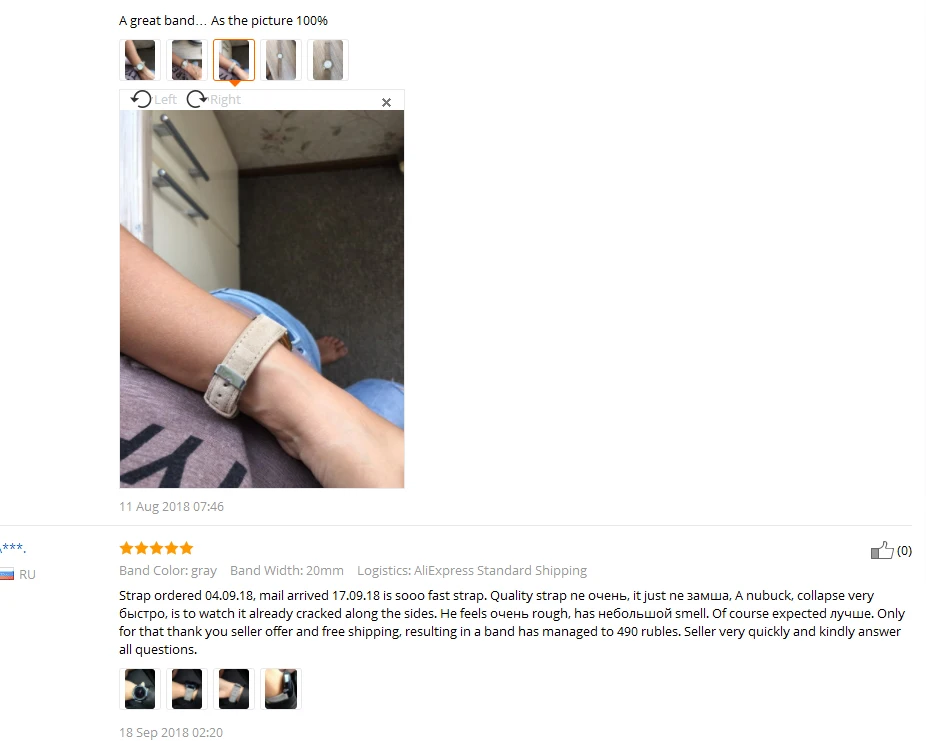Click the 'Left' rotate label
Screen dimensions: 926x741
pos(165,100)
